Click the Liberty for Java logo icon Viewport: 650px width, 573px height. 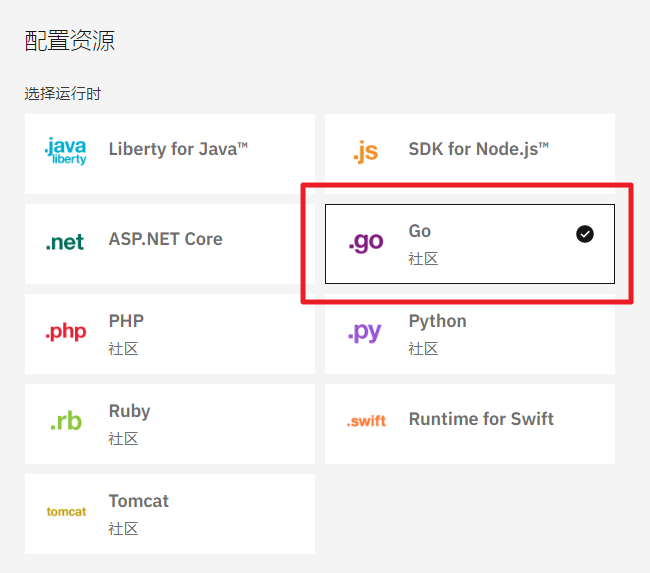pyautogui.click(x=66, y=151)
